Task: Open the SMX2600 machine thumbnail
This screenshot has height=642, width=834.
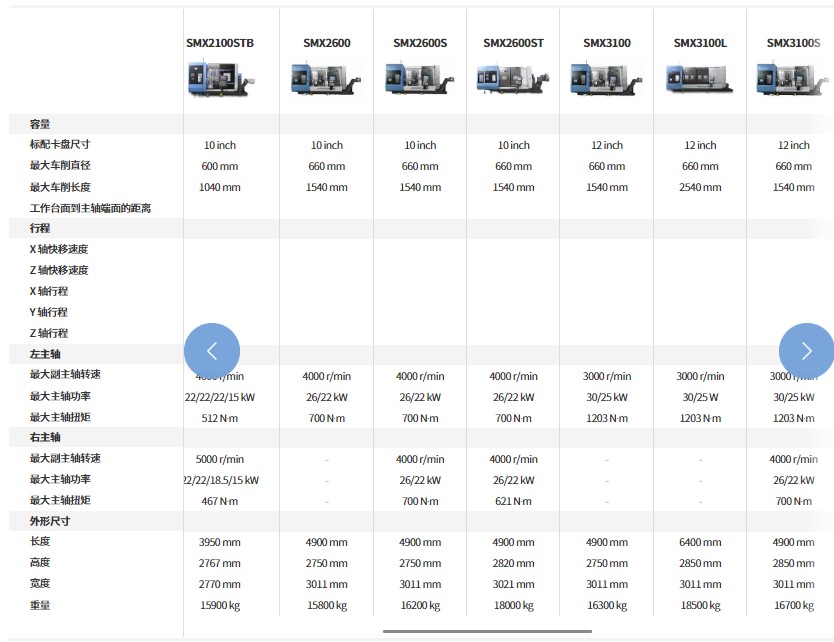Action: click(x=327, y=79)
